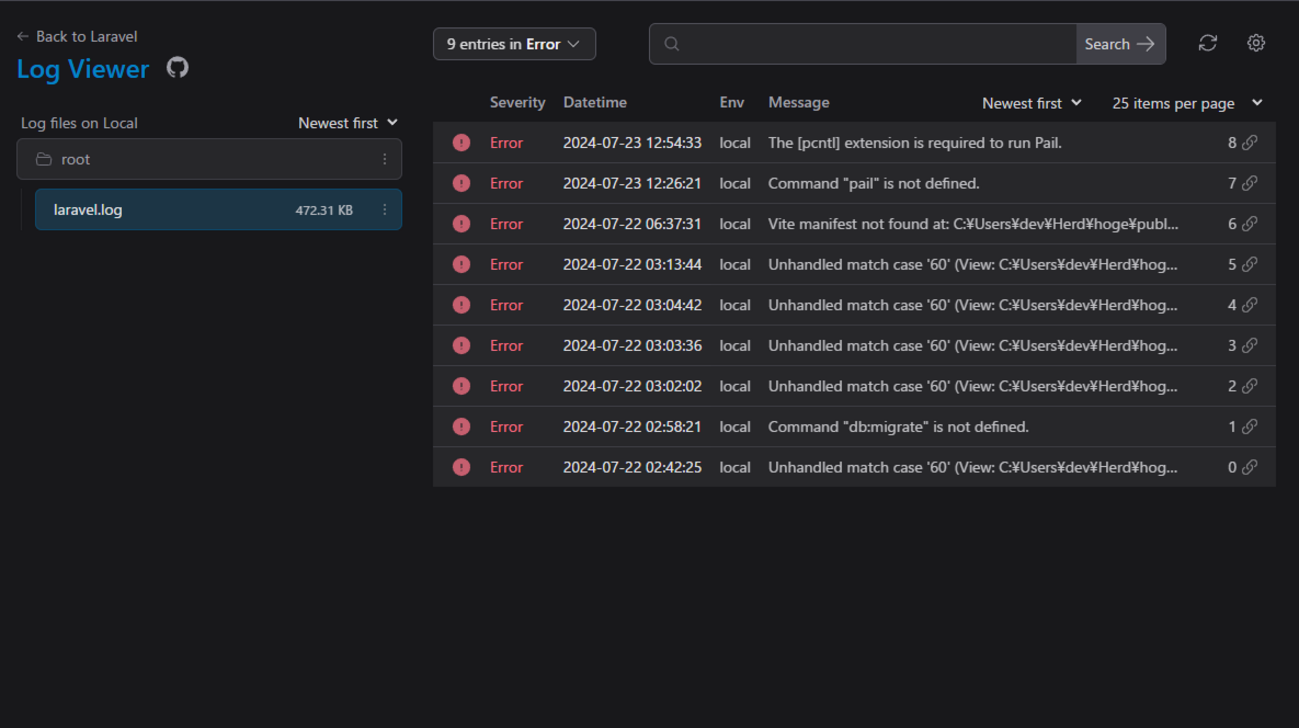Copy link icon for entry 4
The width and height of the screenshot is (1299, 728).
pyautogui.click(x=1250, y=305)
